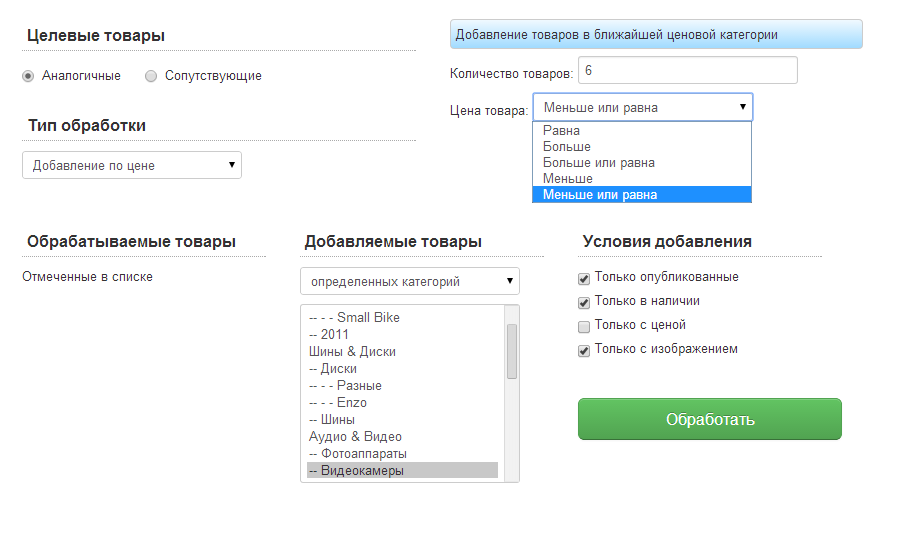Click the Количество товаров input field
Image resolution: width=903 pixels, height=548 pixels.
click(687, 71)
